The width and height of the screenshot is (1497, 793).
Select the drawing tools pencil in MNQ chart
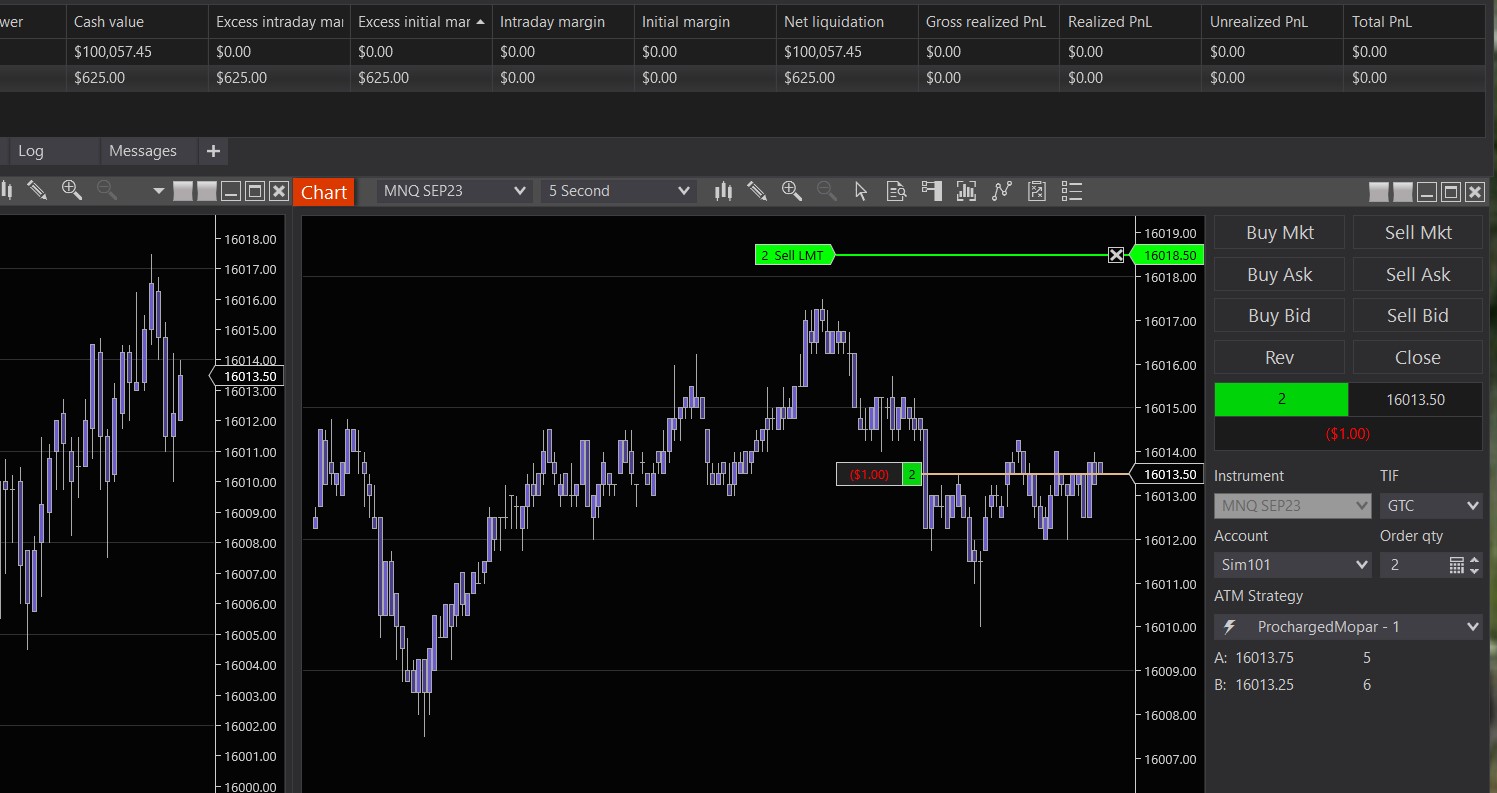coord(757,191)
